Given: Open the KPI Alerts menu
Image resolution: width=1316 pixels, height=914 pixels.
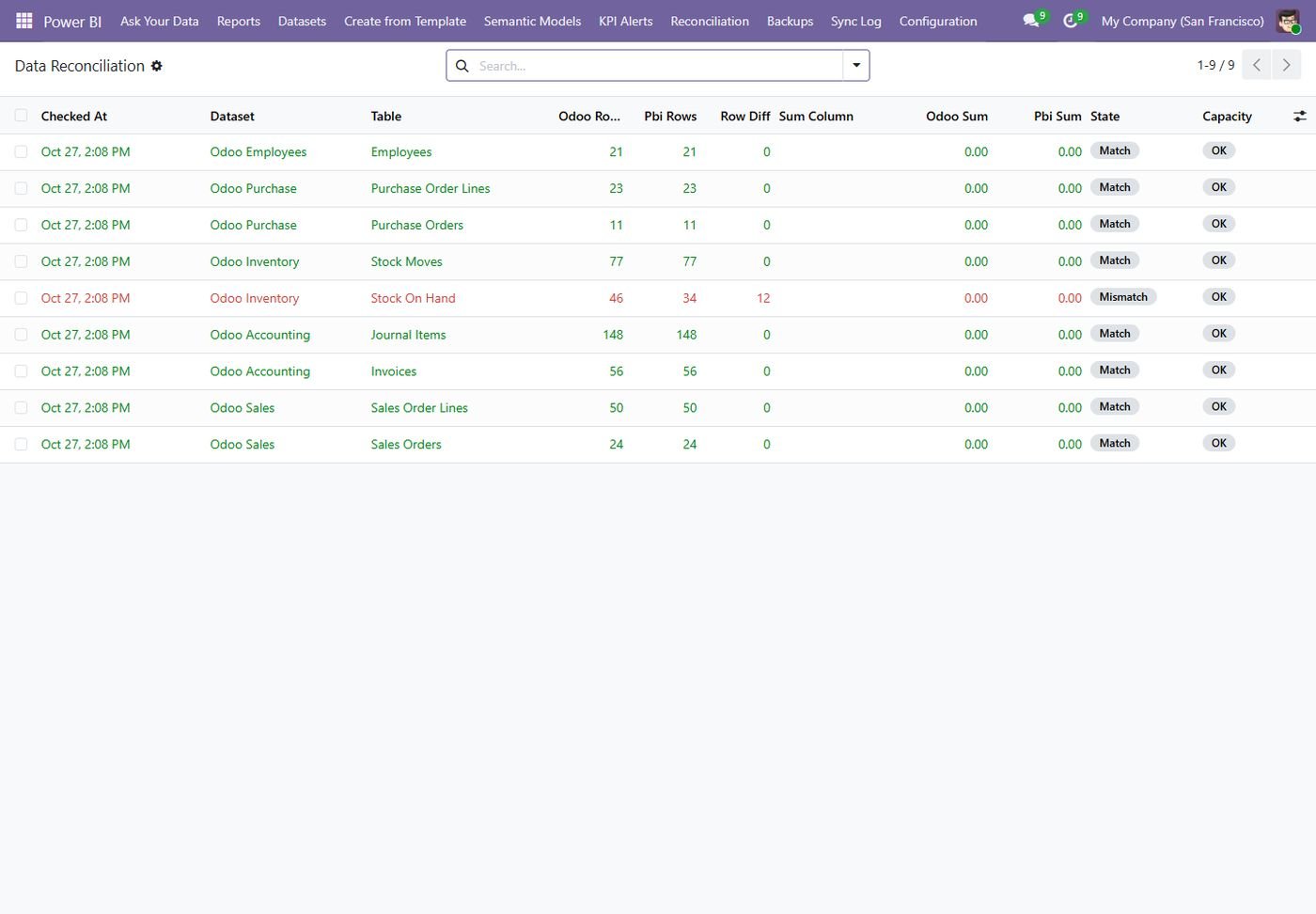Looking at the screenshot, I should coord(626,21).
